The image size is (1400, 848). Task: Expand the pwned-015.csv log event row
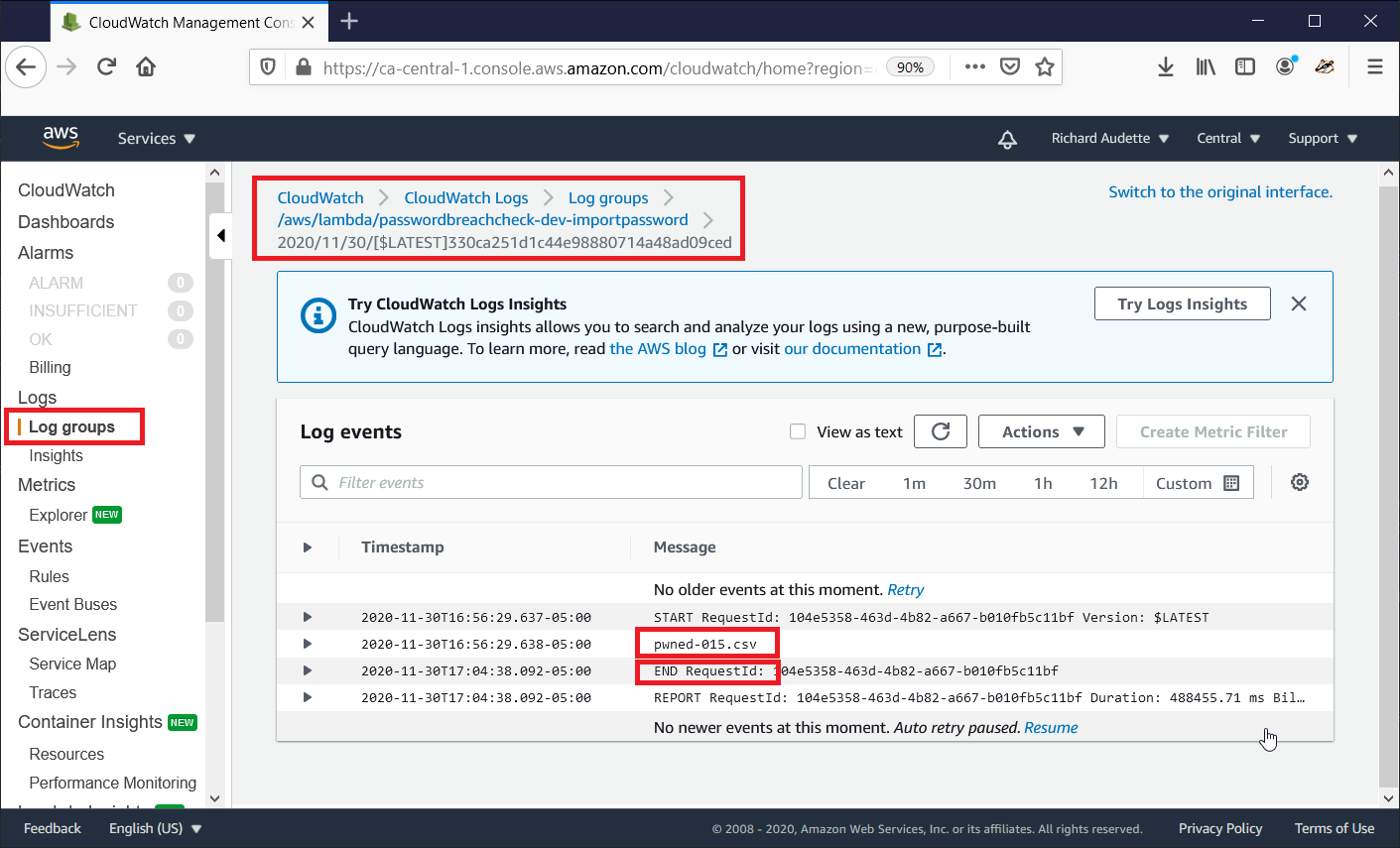pyautogui.click(x=308, y=645)
